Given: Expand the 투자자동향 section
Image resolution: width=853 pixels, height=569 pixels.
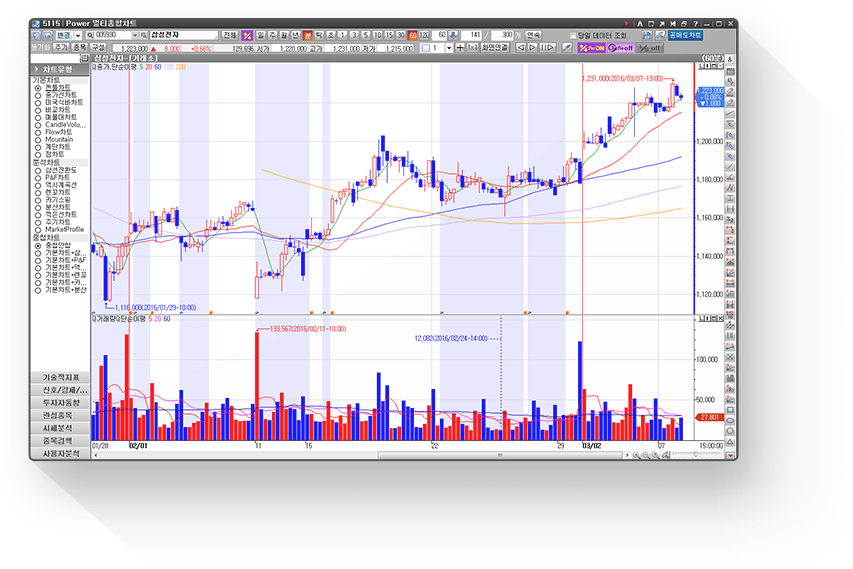Looking at the screenshot, I should (60, 403).
